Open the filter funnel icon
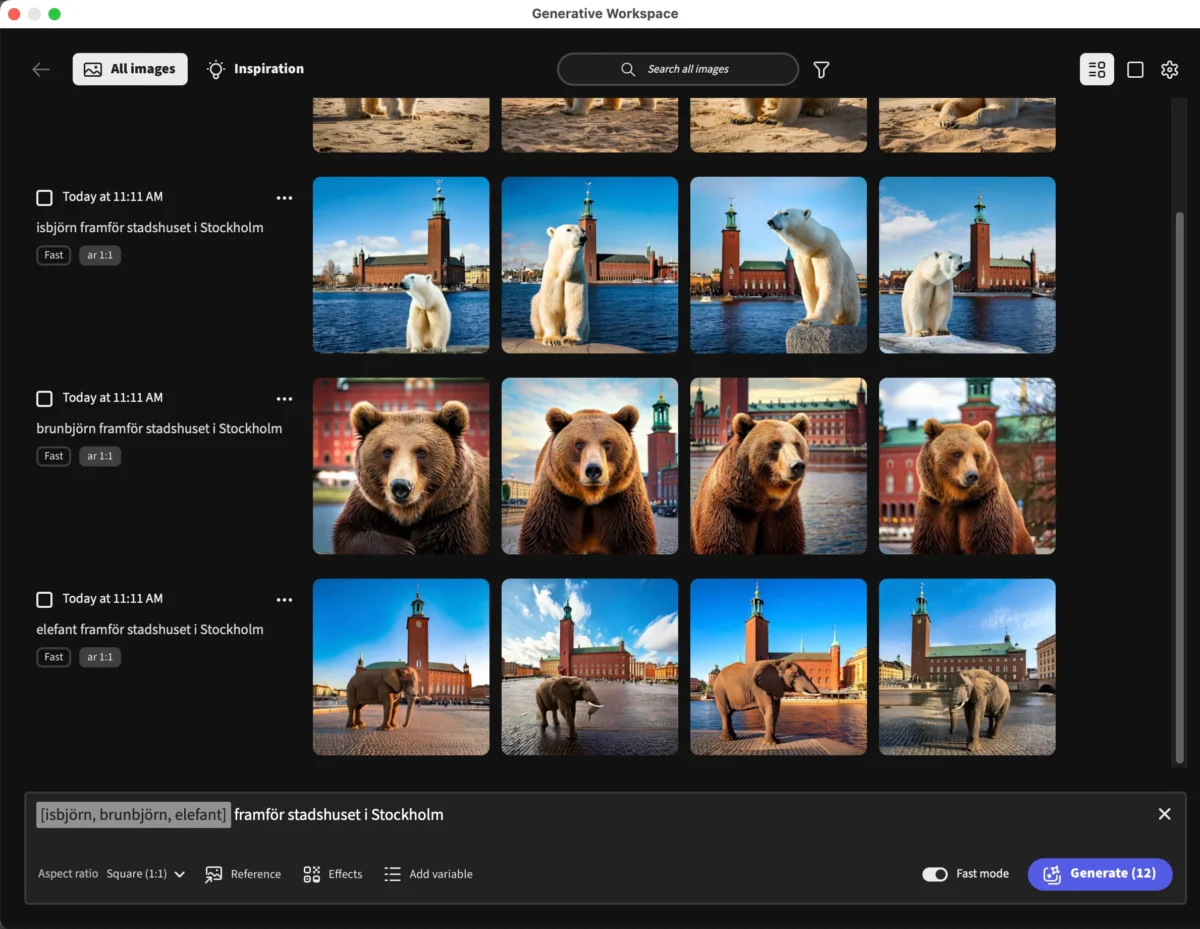This screenshot has height=929, width=1200. tap(821, 70)
